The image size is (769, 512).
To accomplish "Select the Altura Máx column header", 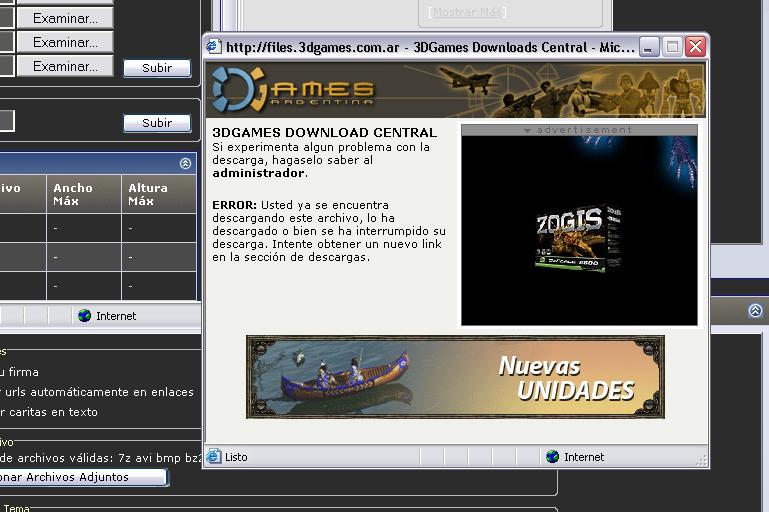I will pos(159,194).
